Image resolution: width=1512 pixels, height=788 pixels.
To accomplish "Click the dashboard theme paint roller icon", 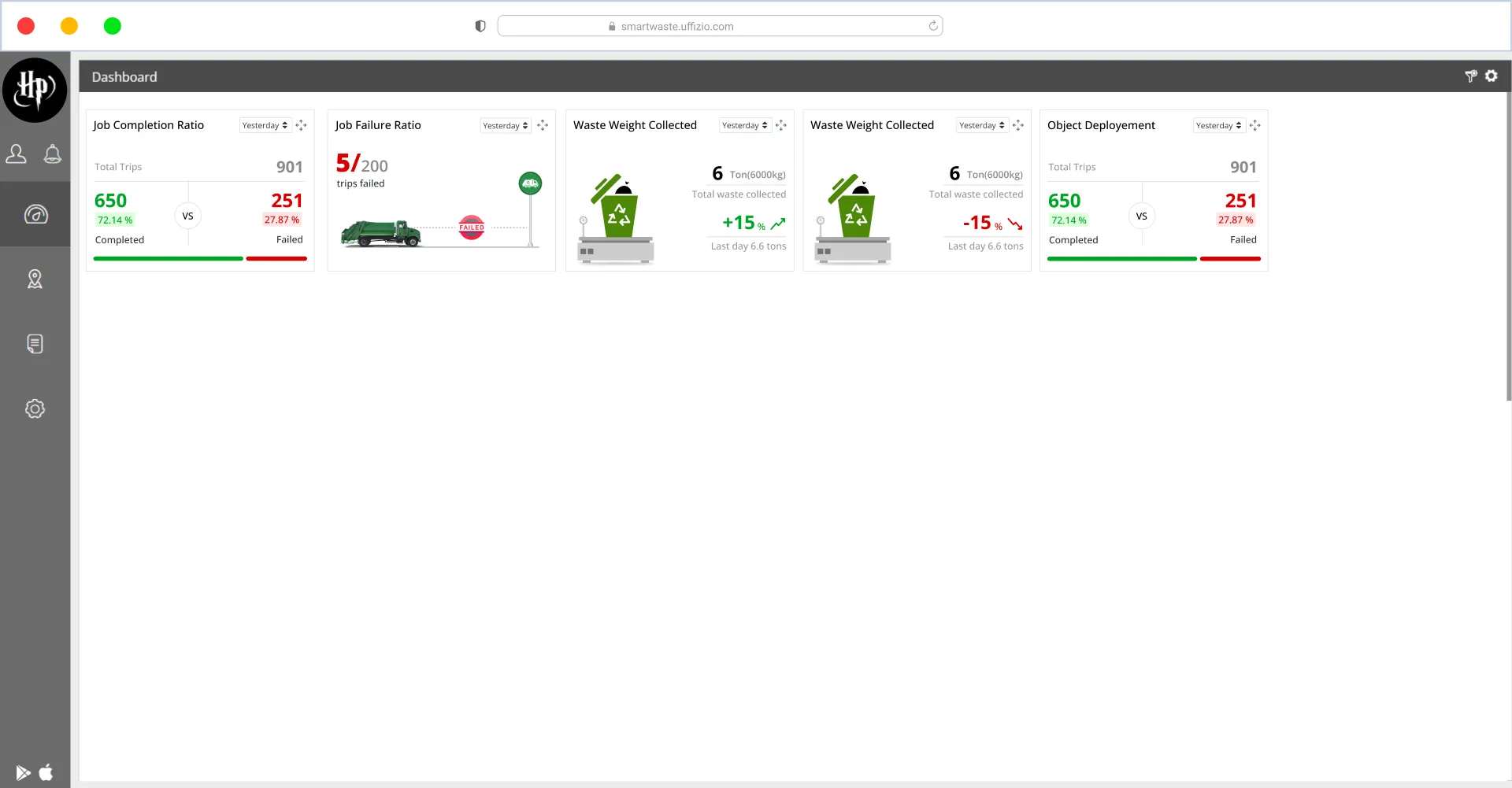I will (1470, 76).
